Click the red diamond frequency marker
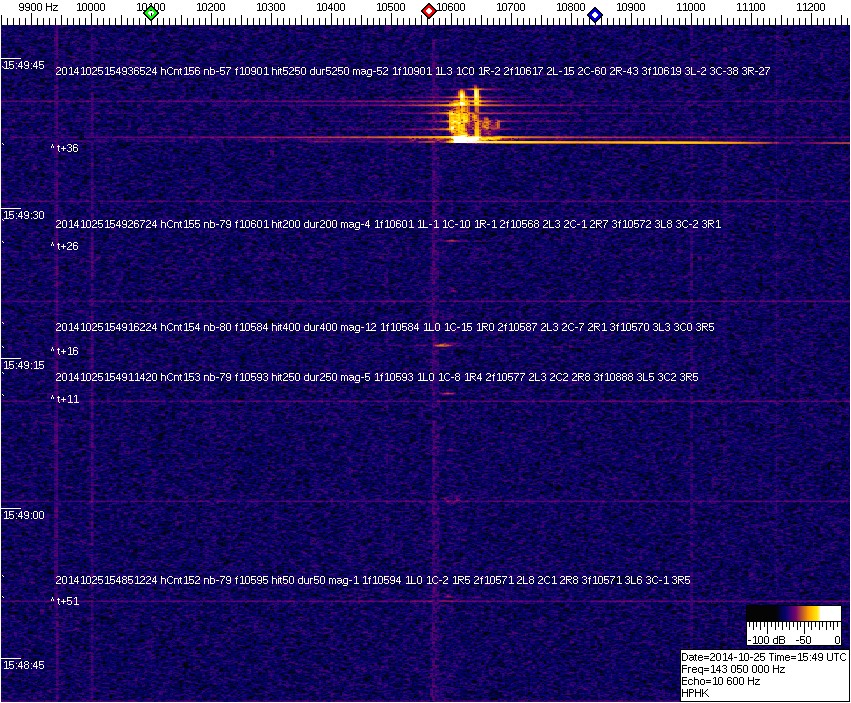This screenshot has width=851, height=703. click(429, 11)
